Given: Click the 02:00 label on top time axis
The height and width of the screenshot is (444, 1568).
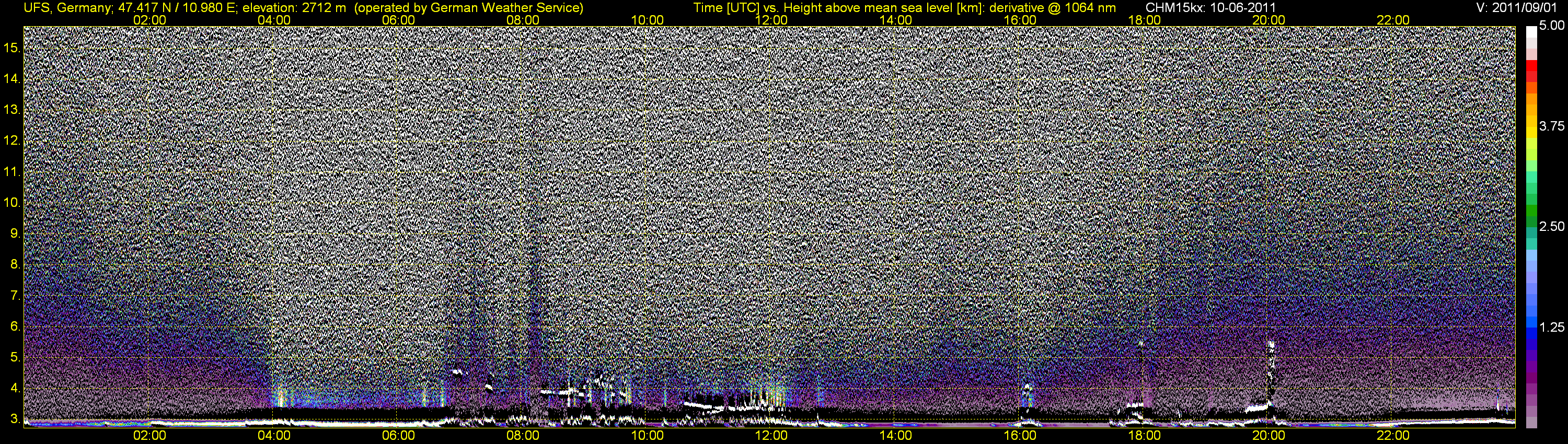Looking at the screenshot, I should pos(149,20).
